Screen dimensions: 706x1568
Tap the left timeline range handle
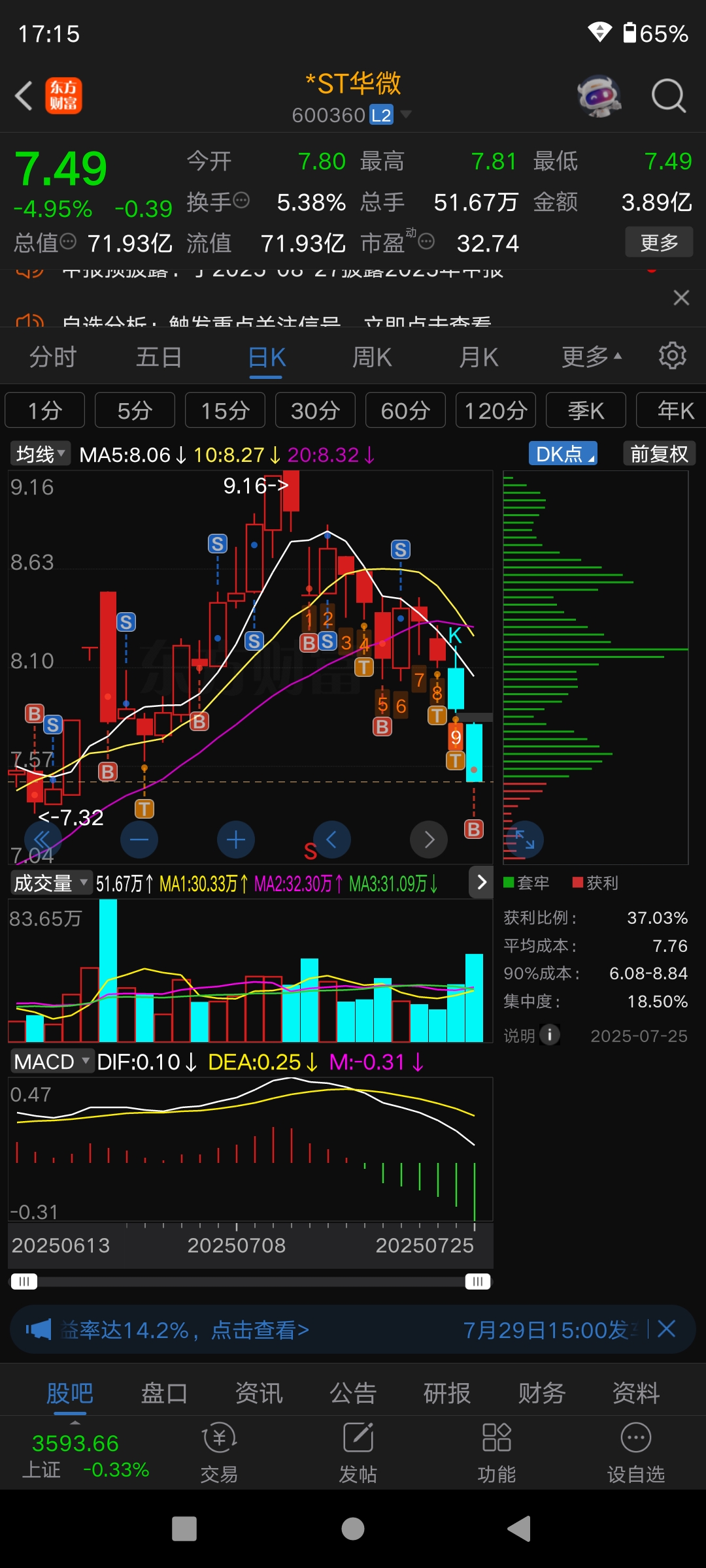(x=24, y=1281)
